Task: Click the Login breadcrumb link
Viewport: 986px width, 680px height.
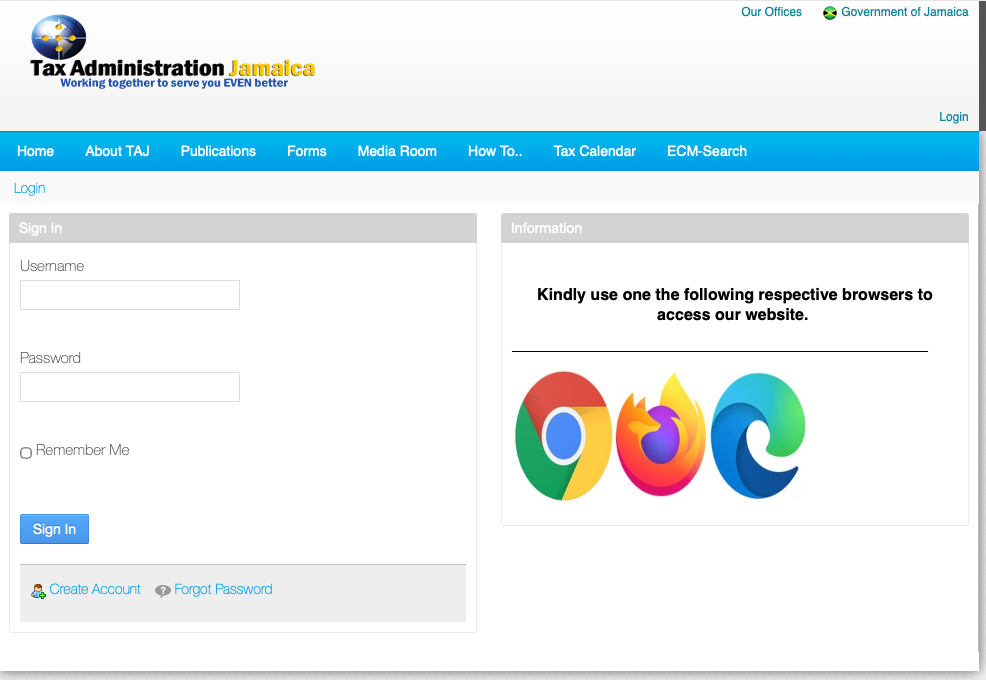Action: tap(30, 188)
